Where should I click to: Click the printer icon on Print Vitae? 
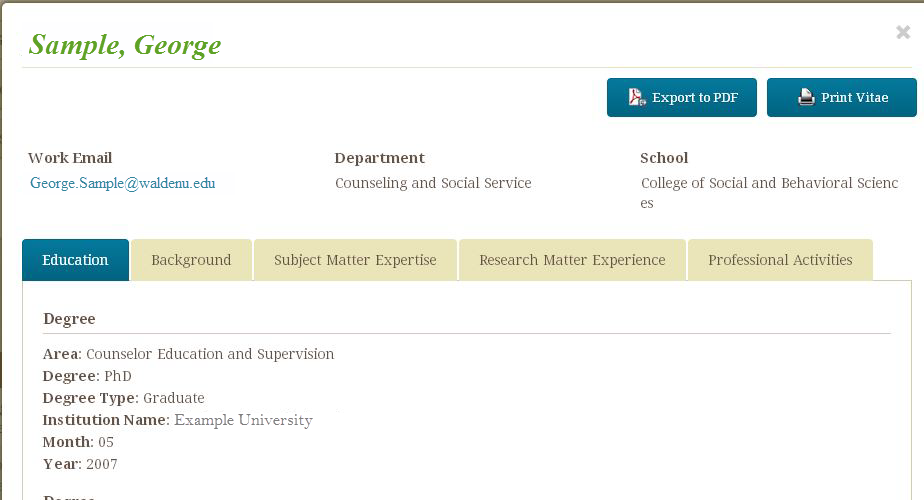coord(806,97)
